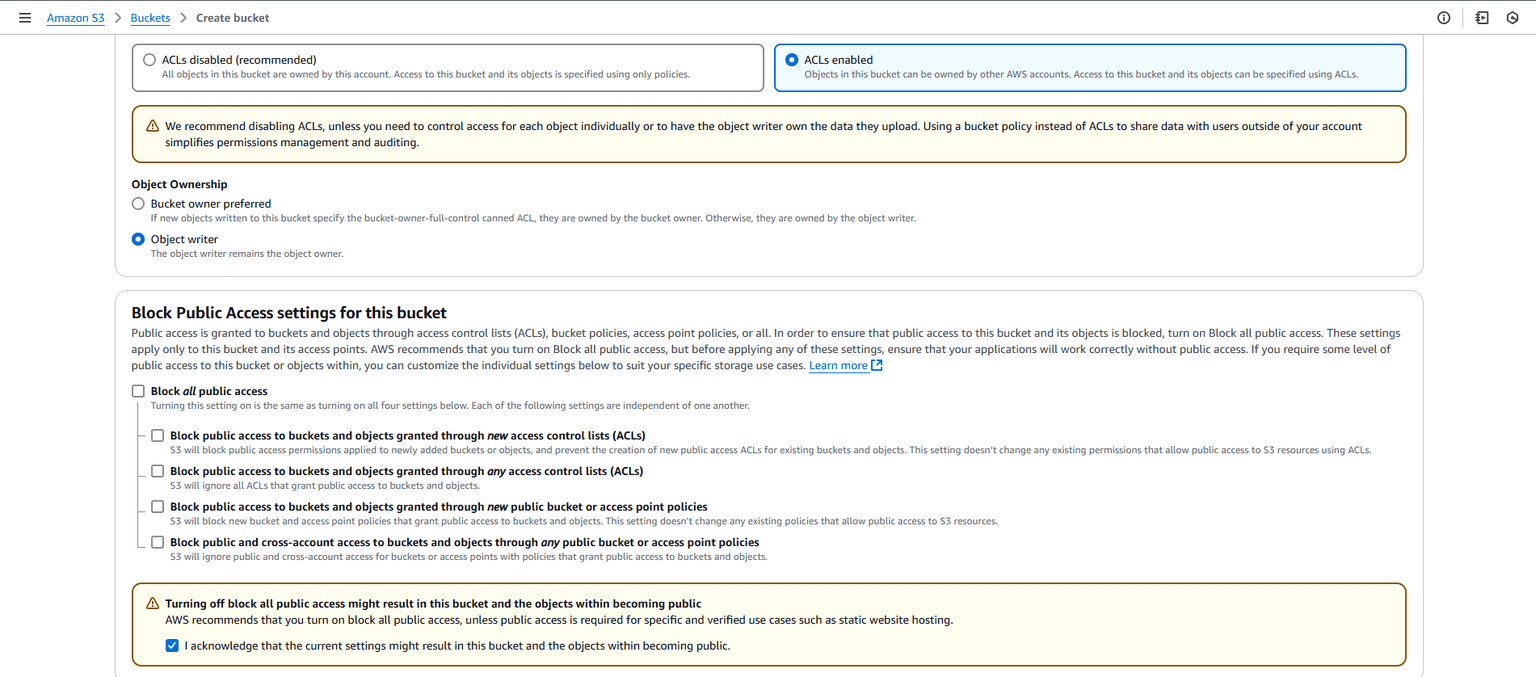Click external link icon beside Learn more

877,366
